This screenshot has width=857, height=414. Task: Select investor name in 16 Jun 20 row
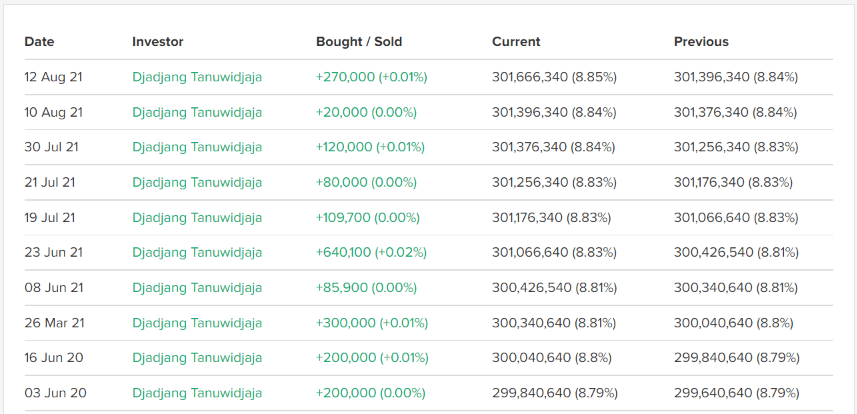(x=197, y=358)
